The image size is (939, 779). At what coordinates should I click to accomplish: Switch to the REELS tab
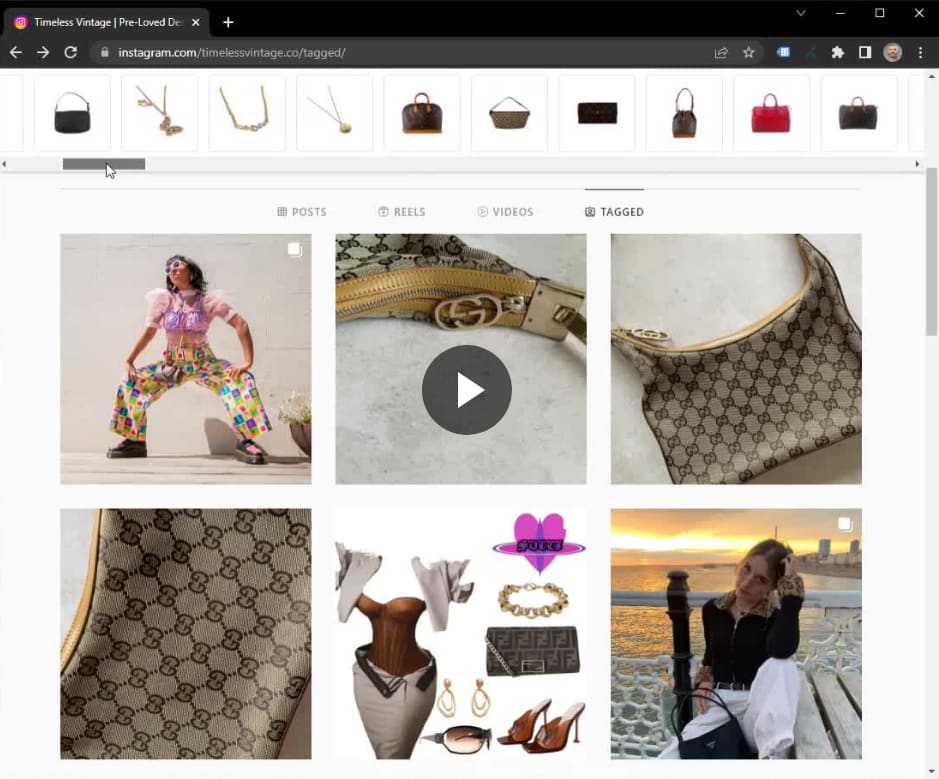[x=402, y=212]
